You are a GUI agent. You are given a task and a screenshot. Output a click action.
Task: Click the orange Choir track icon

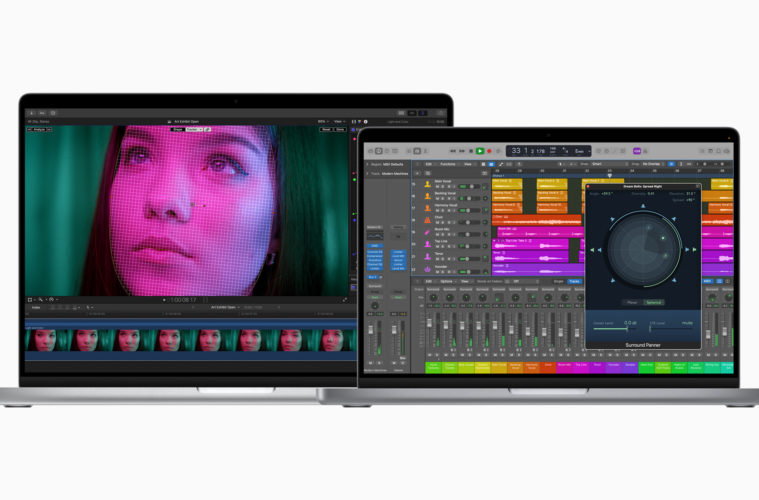[x=425, y=219]
